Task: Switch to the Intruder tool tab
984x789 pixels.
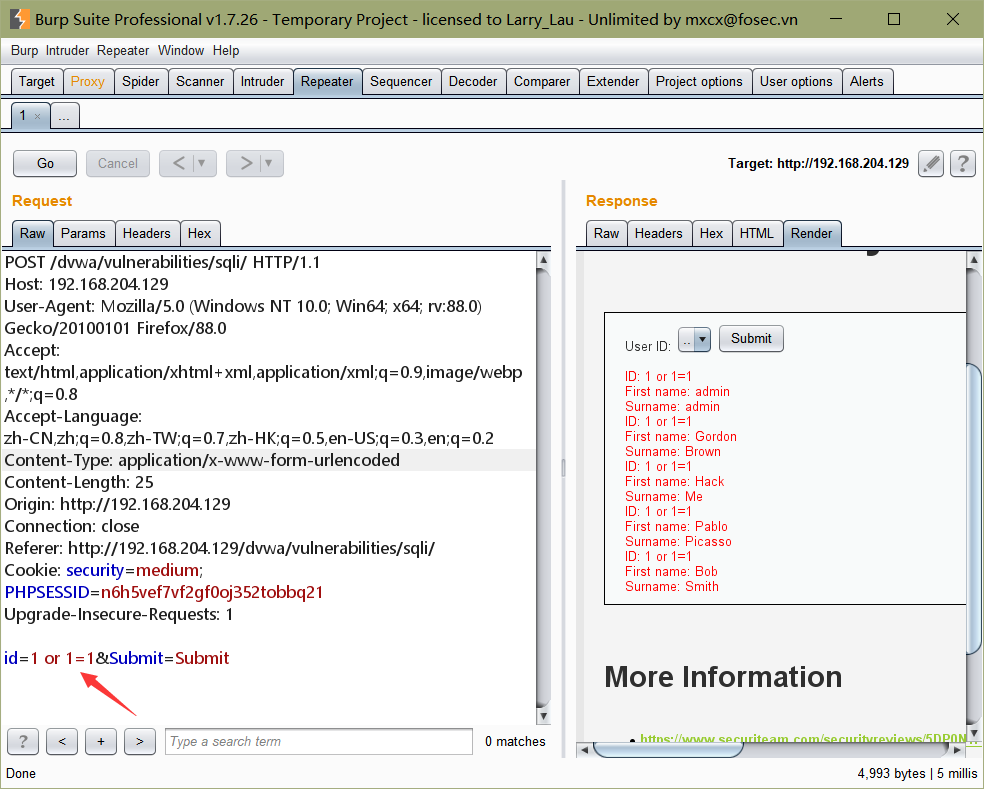Action: click(262, 82)
